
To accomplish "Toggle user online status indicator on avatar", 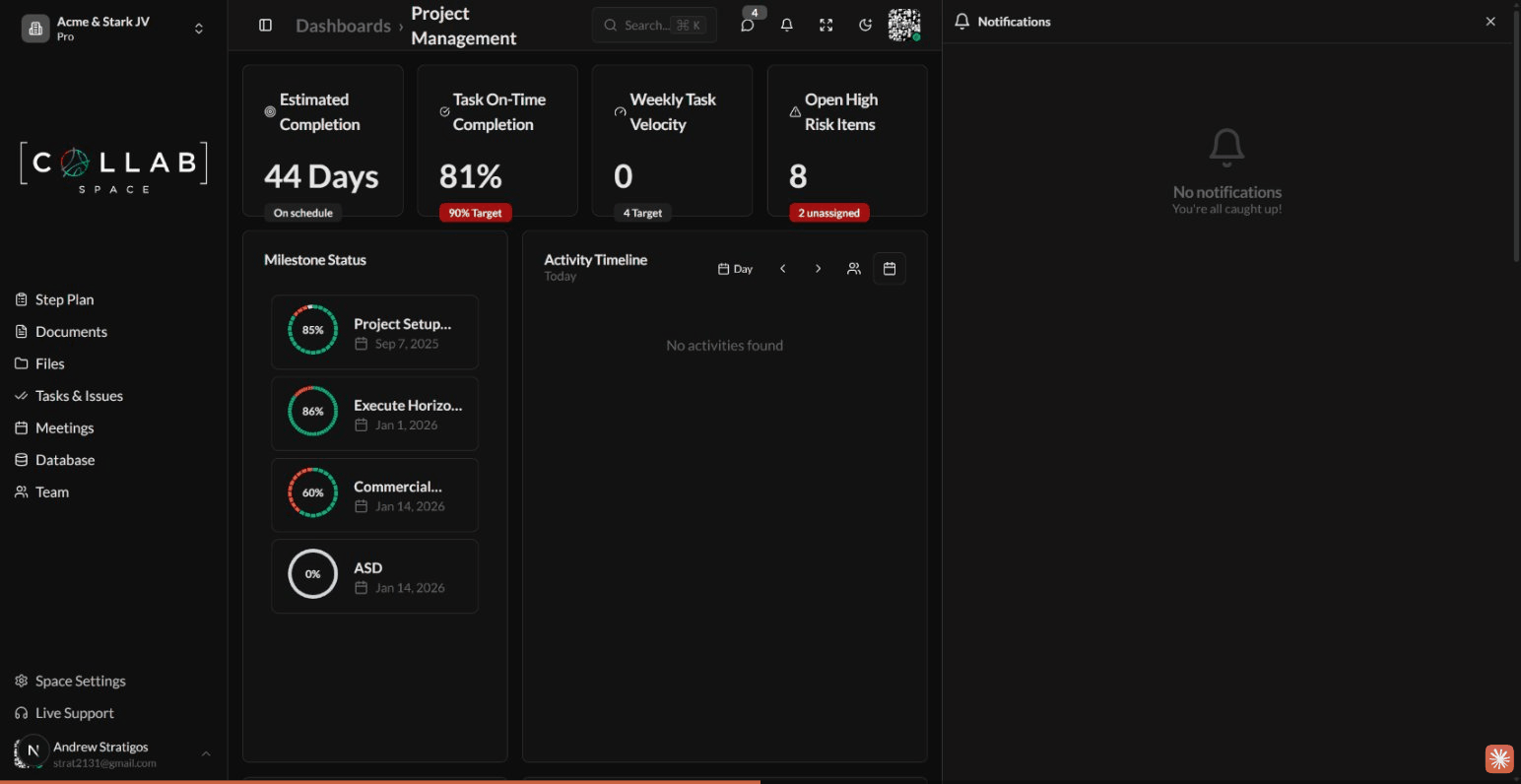I will tap(918, 38).
